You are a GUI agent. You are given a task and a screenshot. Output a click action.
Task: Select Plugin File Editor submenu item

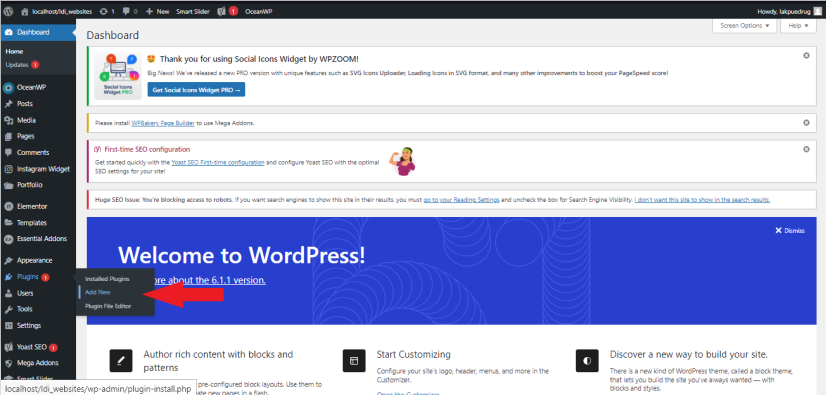click(x=108, y=305)
